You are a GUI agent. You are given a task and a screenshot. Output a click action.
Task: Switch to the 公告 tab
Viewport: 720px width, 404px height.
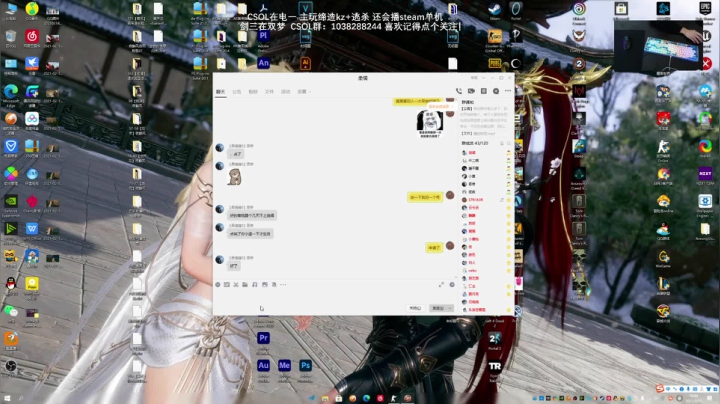point(236,92)
